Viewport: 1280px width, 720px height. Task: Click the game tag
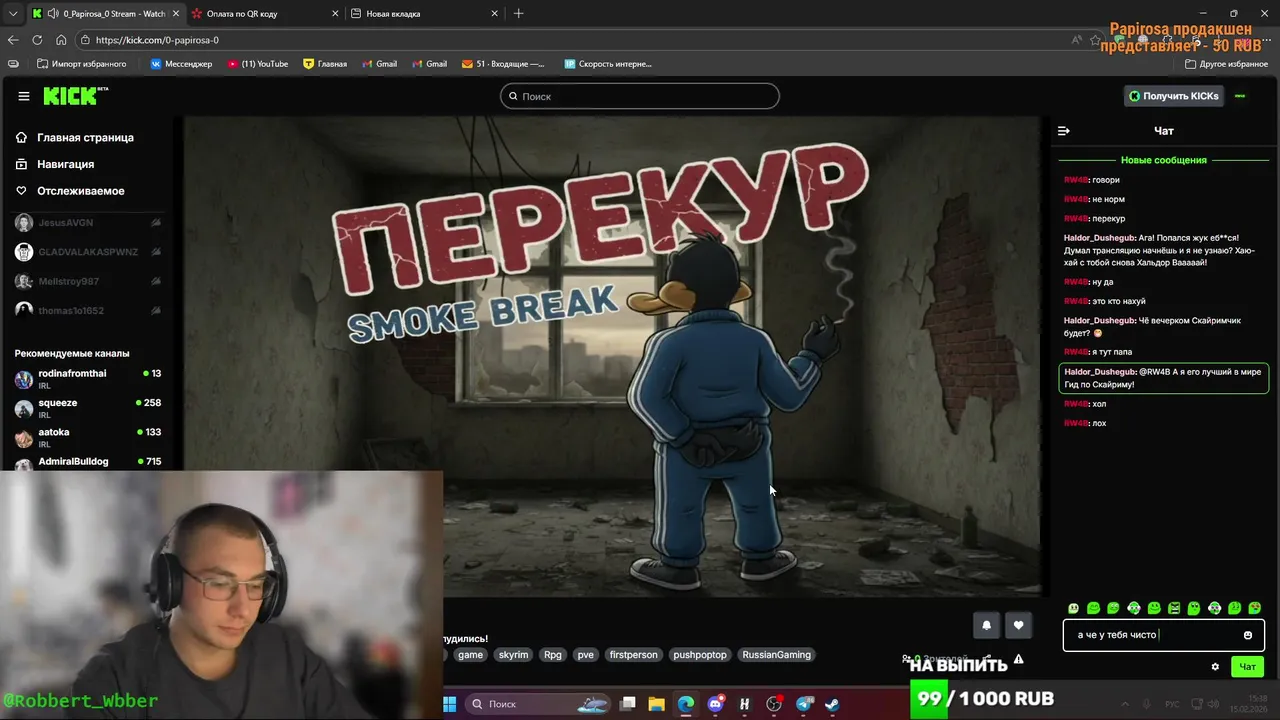(470, 655)
